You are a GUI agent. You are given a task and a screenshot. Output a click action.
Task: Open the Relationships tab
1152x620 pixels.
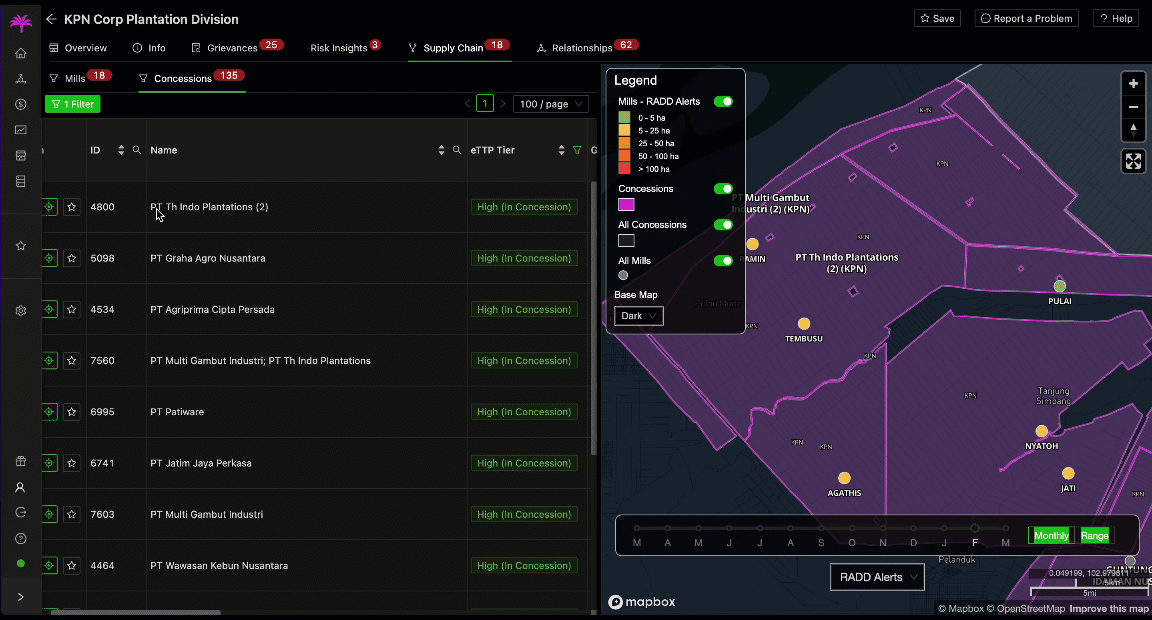pos(588,47)
